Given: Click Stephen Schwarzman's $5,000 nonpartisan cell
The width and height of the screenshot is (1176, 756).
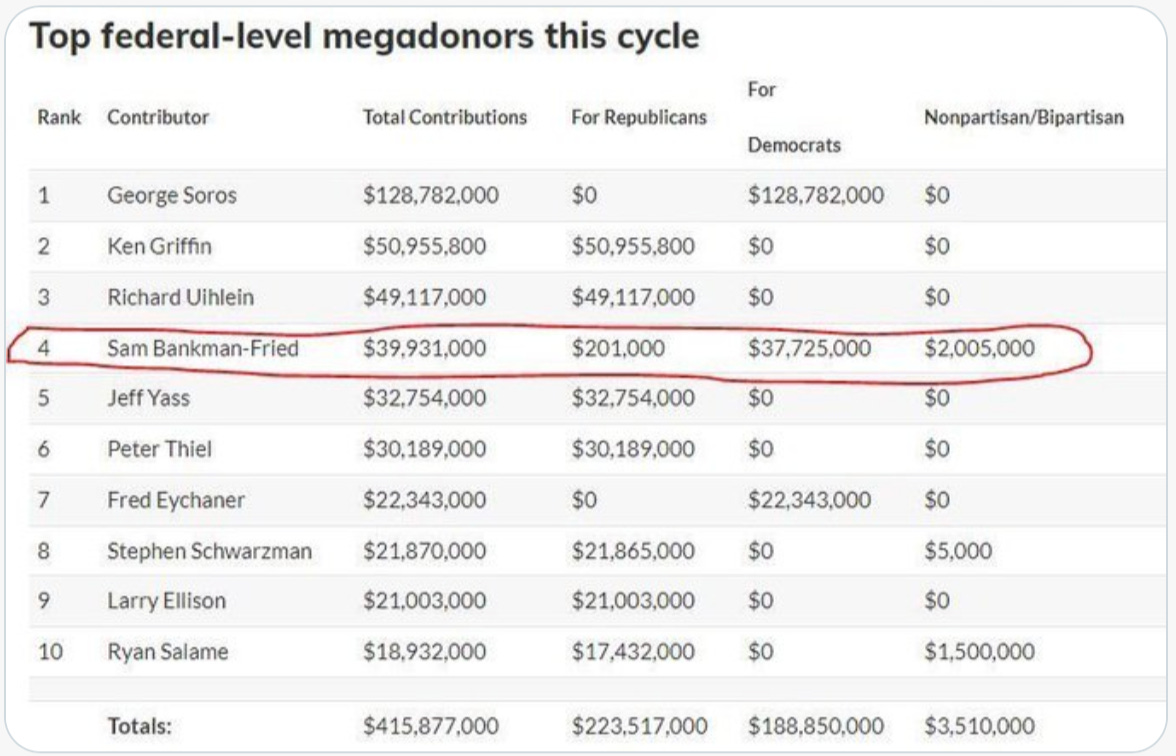Looking at the screenshot, I should 958,551.
